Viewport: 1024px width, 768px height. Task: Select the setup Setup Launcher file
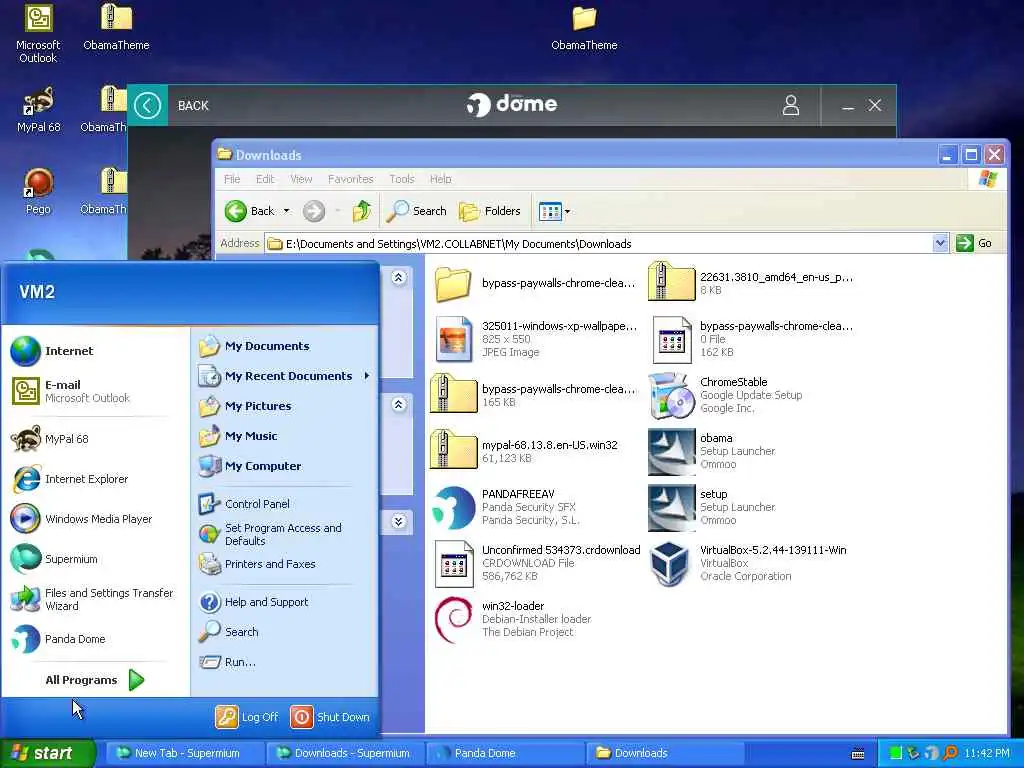tap(712, 507)
